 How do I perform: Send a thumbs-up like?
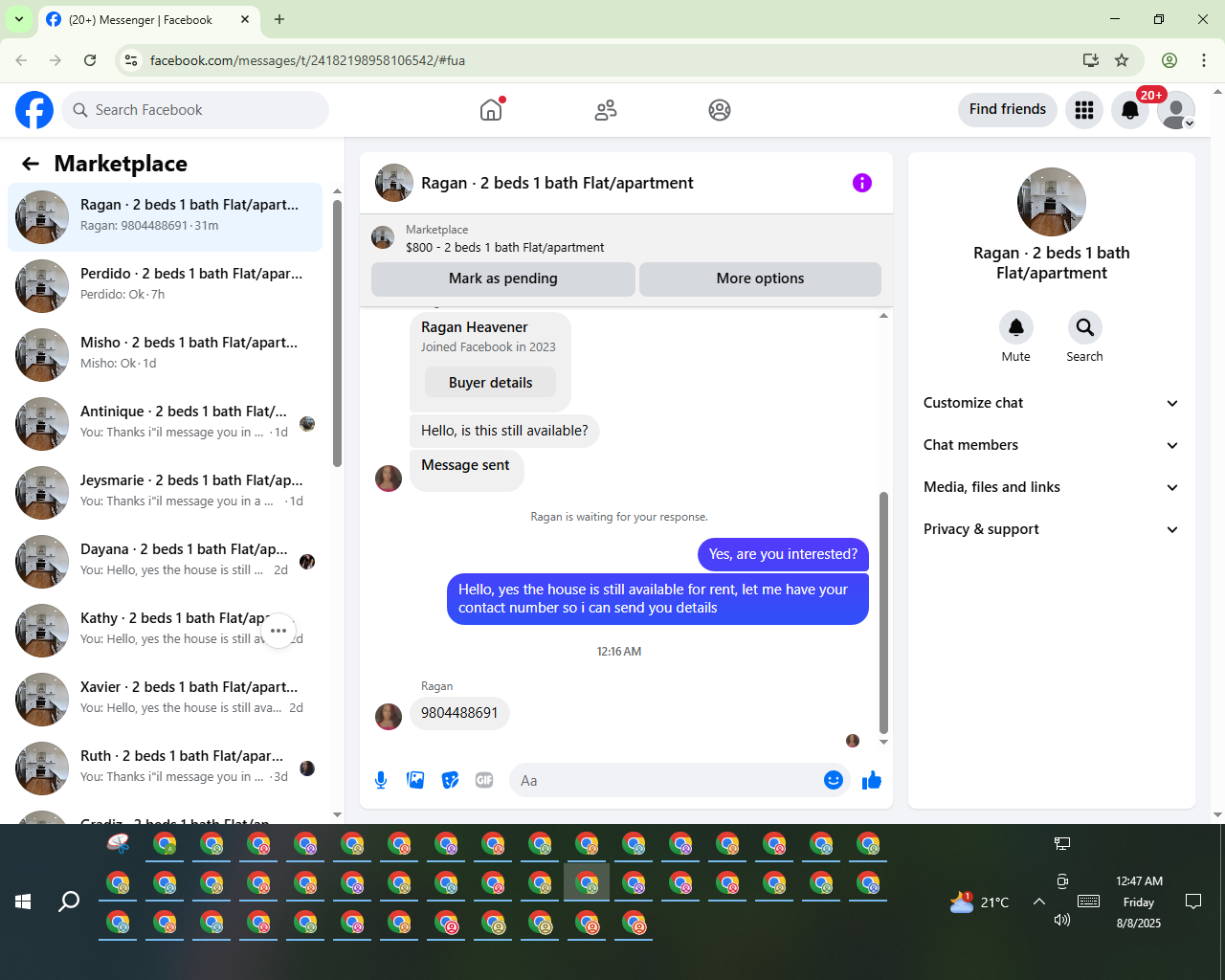pyautogui.click(x=871, y=780)
